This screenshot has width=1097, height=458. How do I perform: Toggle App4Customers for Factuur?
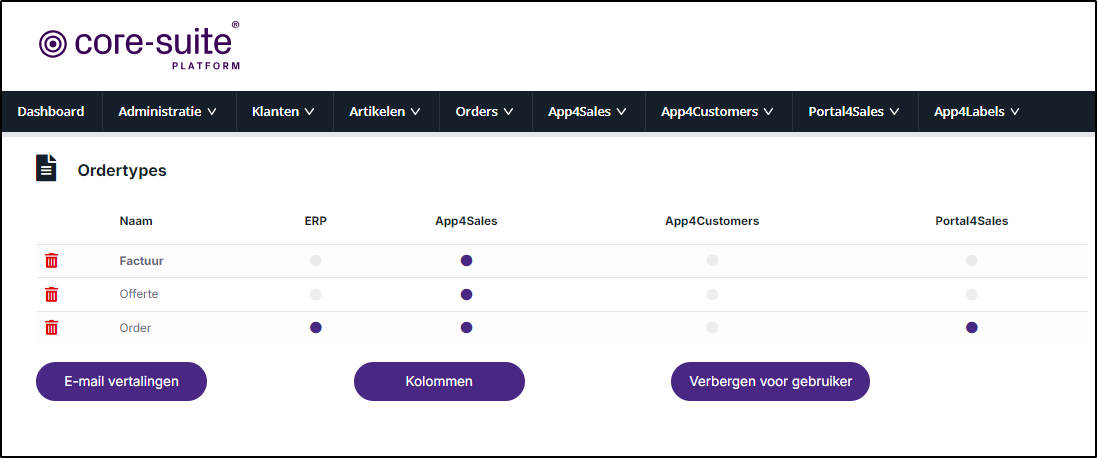[x=712, y=261]
